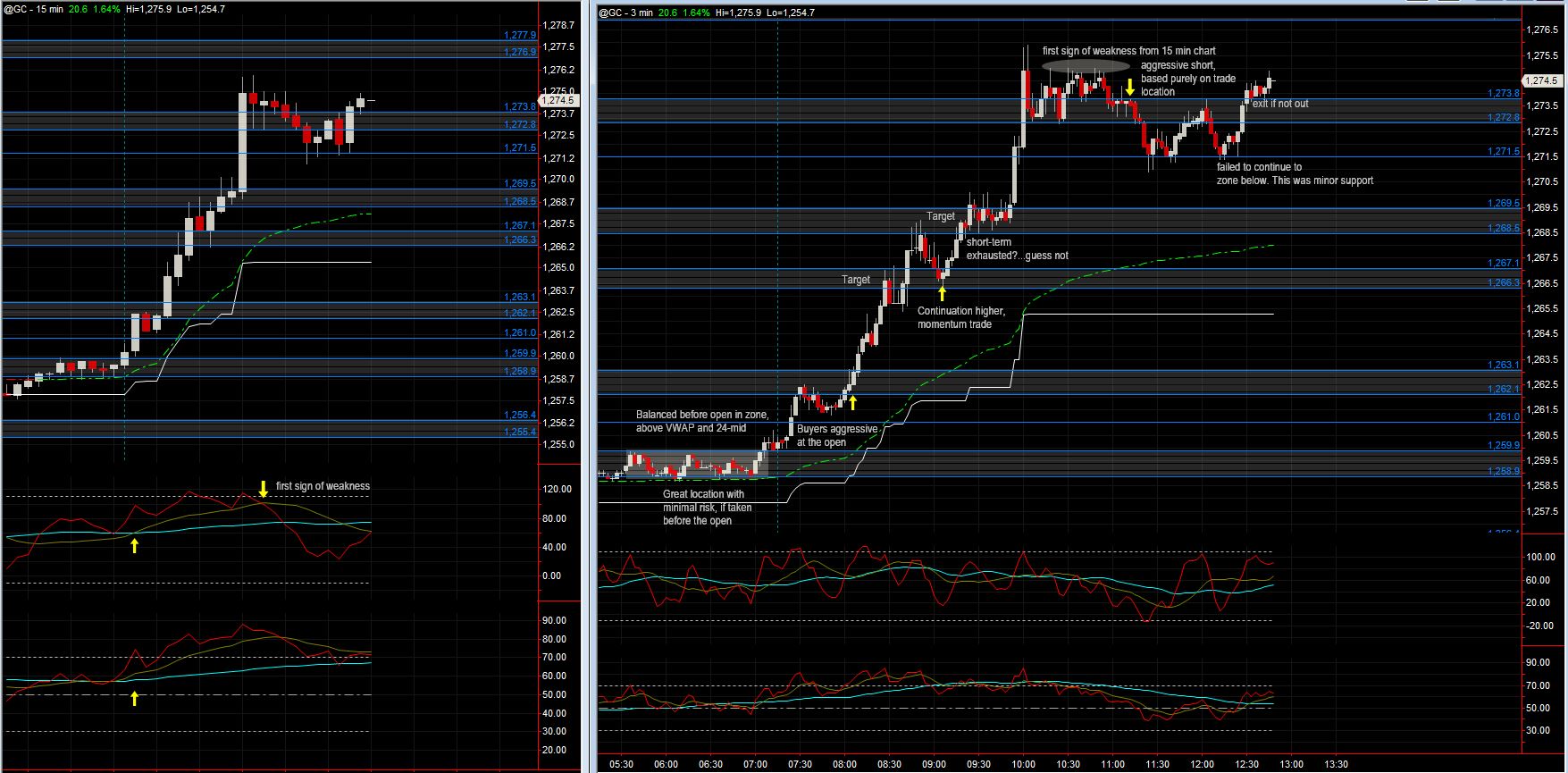Select 'first sign of weakness' on 15 min indicator
This screenshot has width=1568, height=773.
coord(323,486)
